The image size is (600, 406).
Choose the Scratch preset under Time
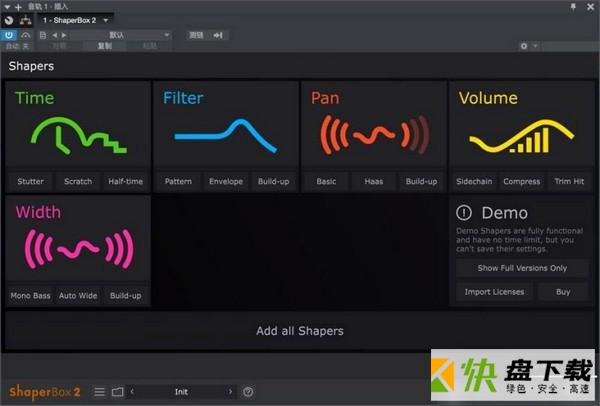(x=78, y=181)
